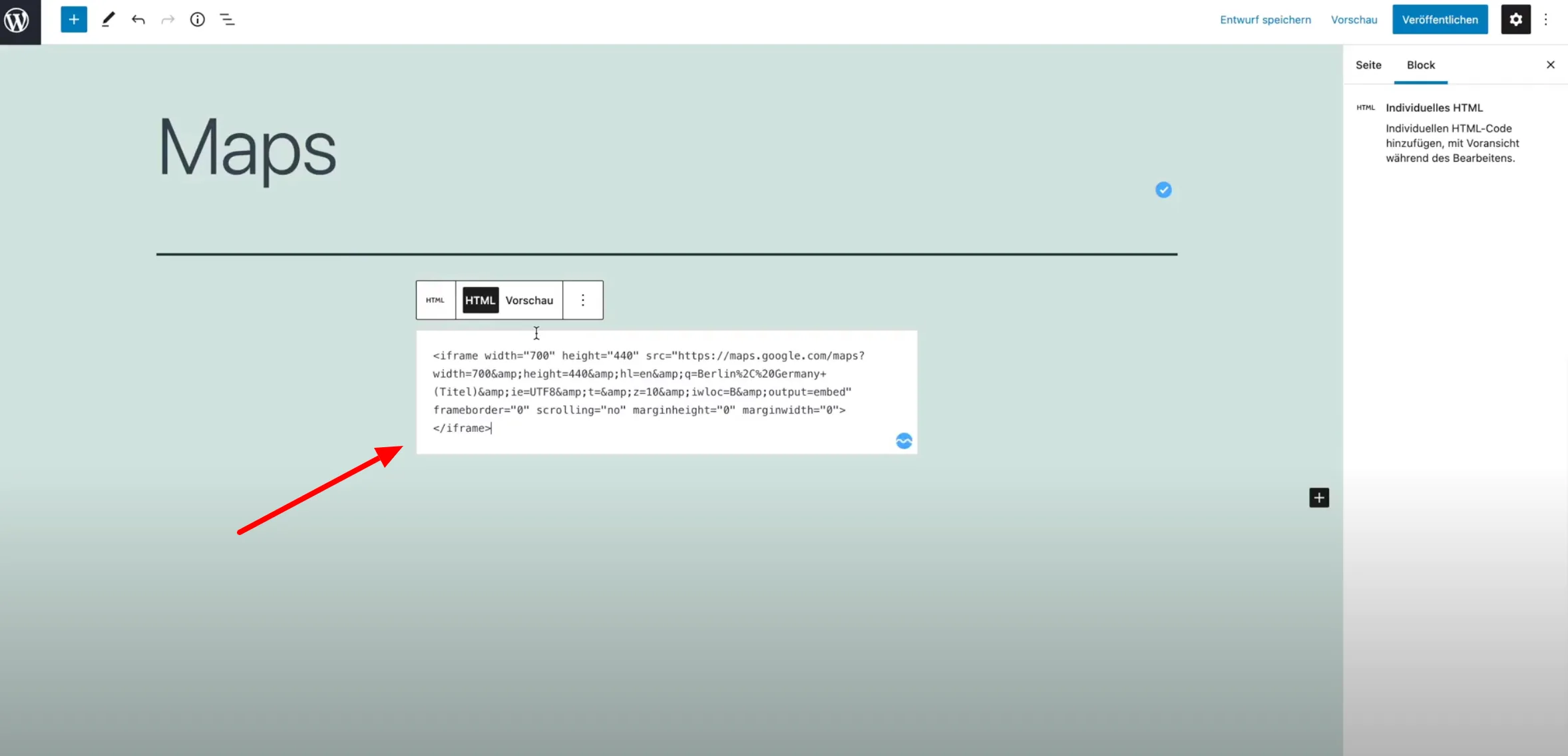Switch block to Vorschau preview mode

click(x=529, y=300)
